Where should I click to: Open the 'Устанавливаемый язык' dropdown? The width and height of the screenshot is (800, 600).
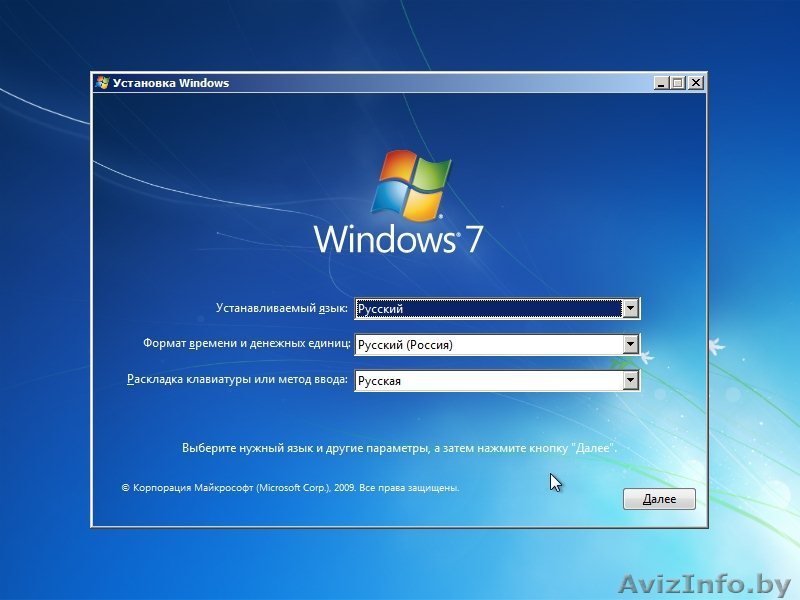coord(631,308)
